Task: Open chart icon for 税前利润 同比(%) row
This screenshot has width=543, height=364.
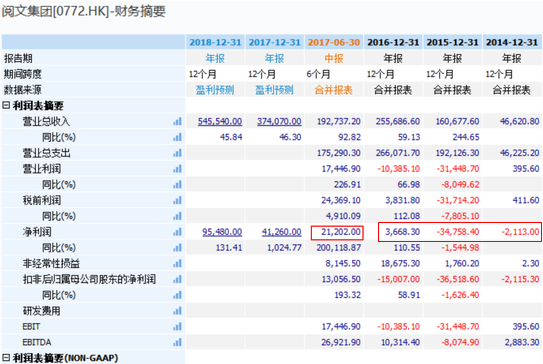Action: pyautogui.click(x=177, y=216)
